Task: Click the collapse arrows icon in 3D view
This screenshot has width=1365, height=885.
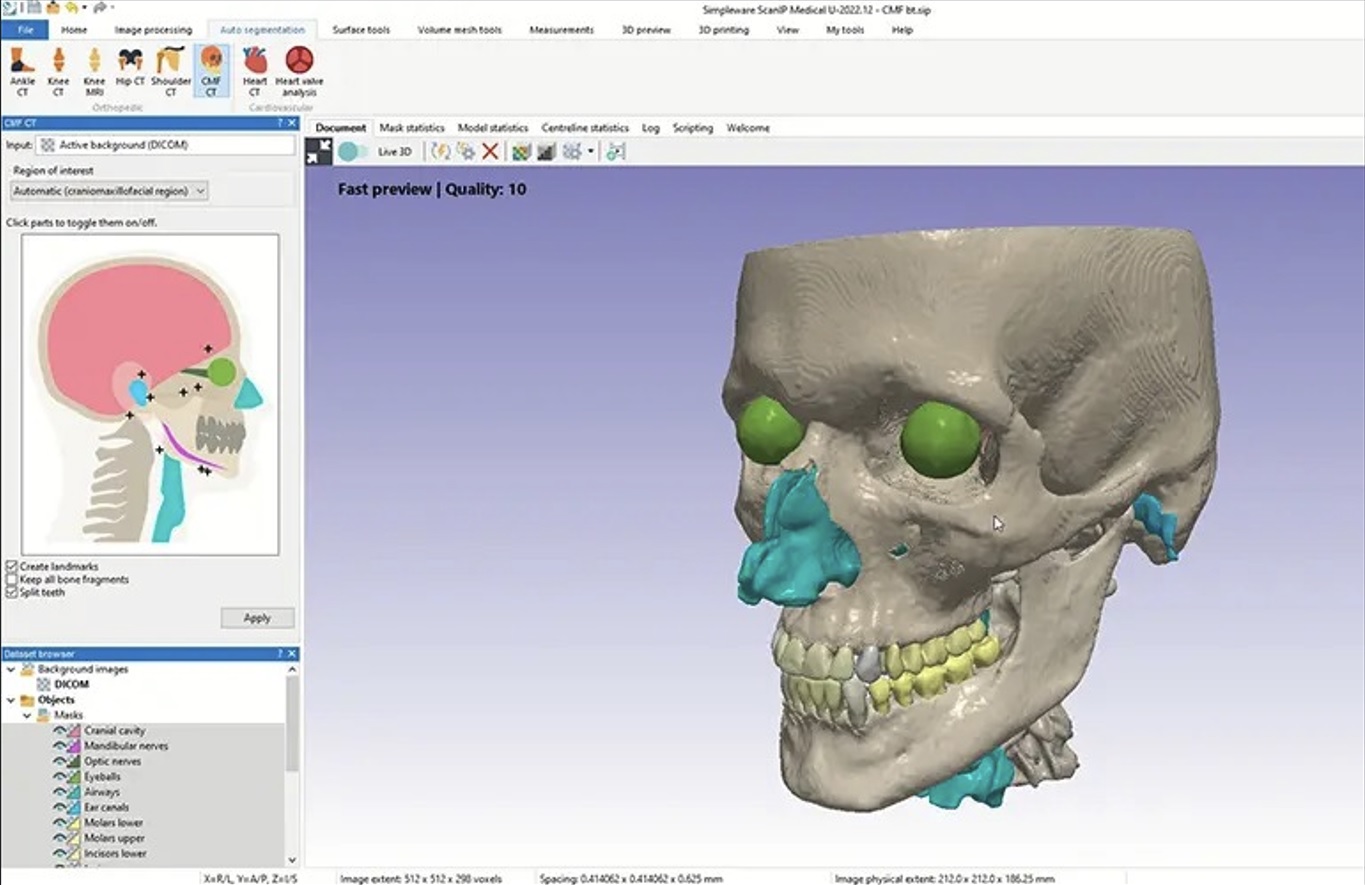Action: pyautogui.click(x=319, y=152)
